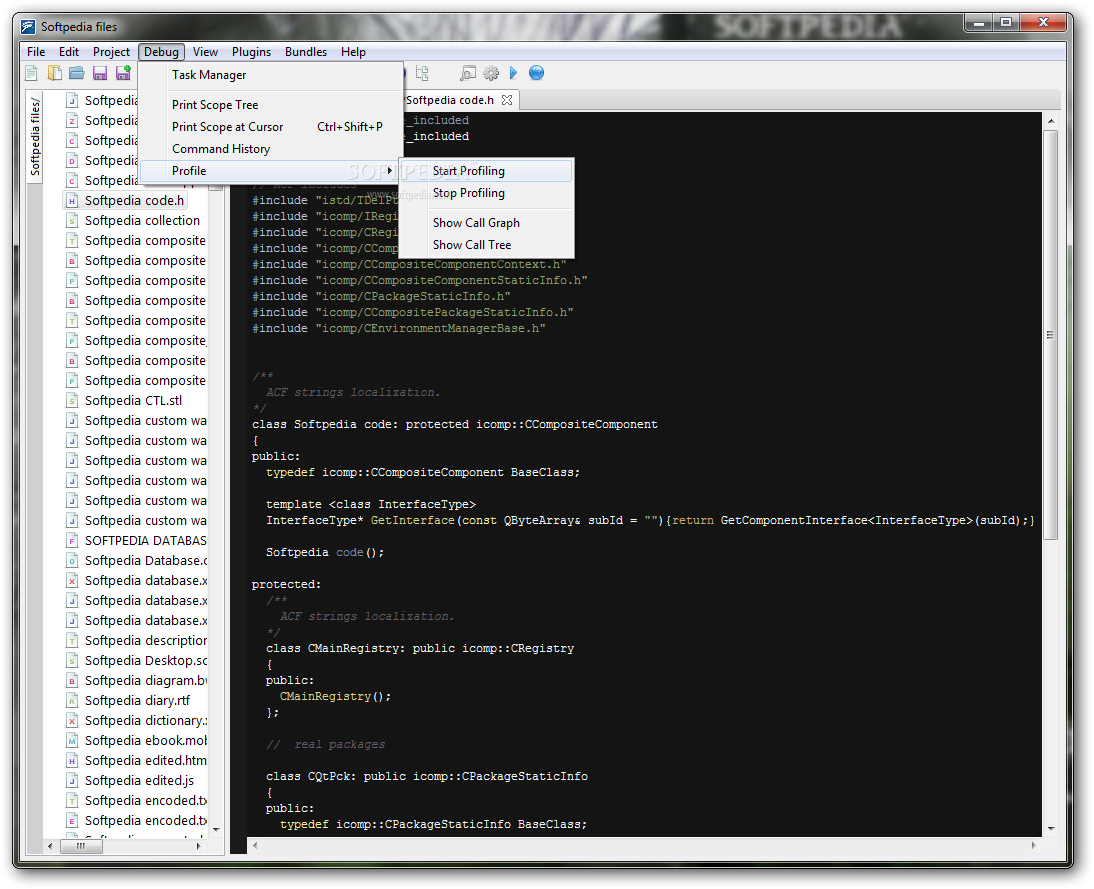
Task: Select Print Scope at Cursor entry
Action: coord(271,127)
